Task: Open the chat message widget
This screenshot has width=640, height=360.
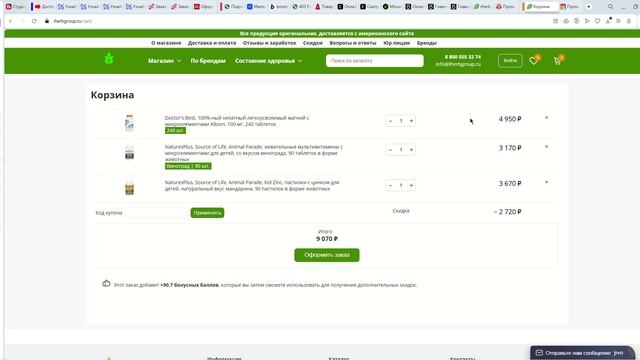Action: [583, 353]
